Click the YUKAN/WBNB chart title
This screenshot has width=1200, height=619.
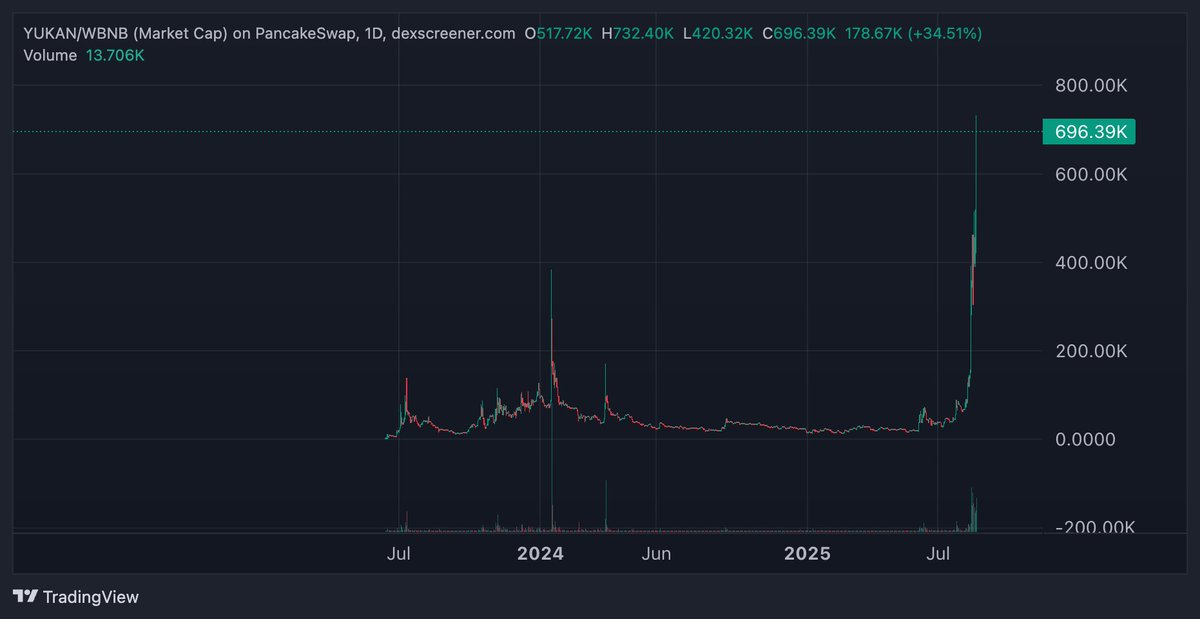pyautogui.click(x=270, y=33)
